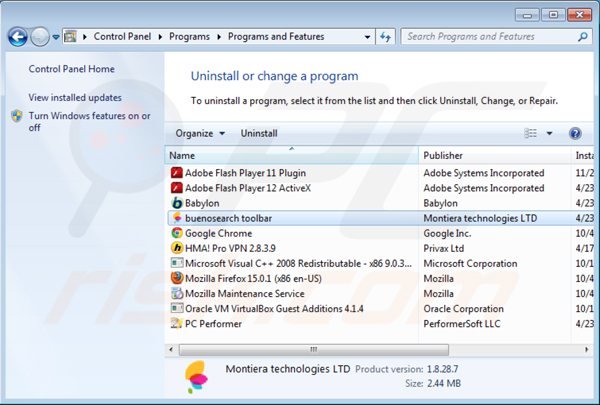Viewport: 600px width, 405px height.
Task: Click the refresh button beside address bar
Action: click(385, 37)
